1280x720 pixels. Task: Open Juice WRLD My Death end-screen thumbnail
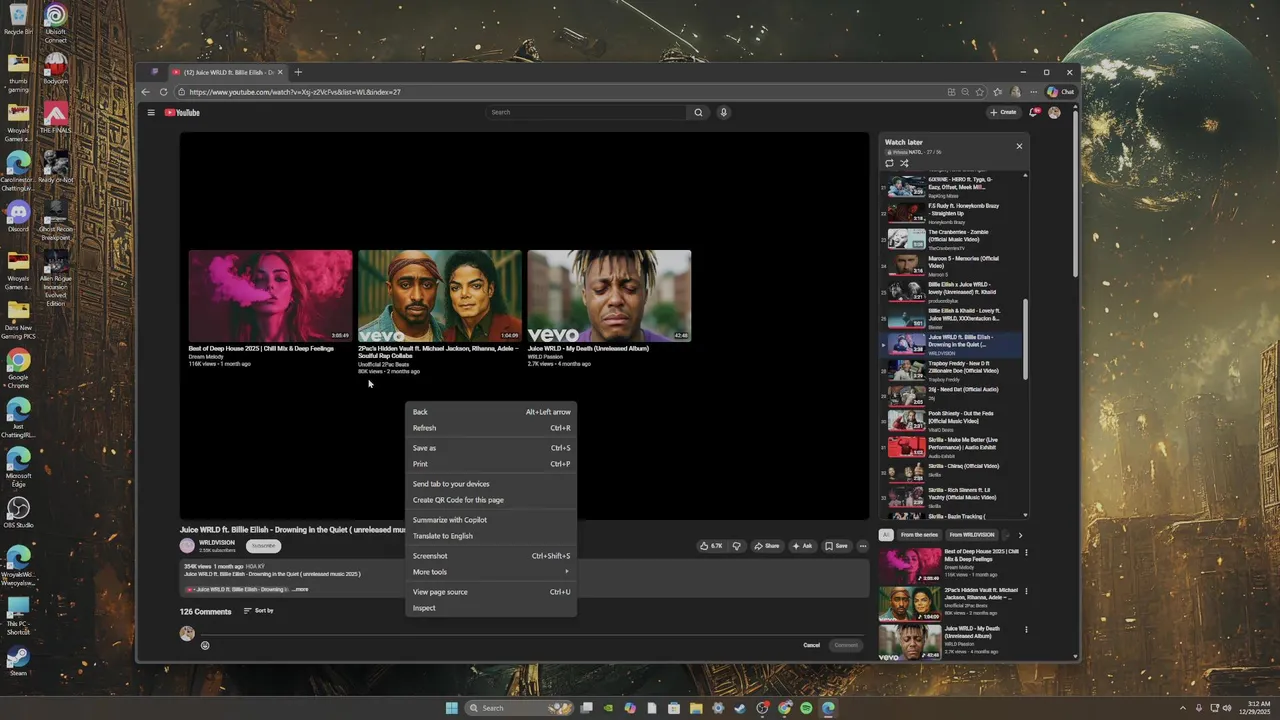tap(609, 296)
